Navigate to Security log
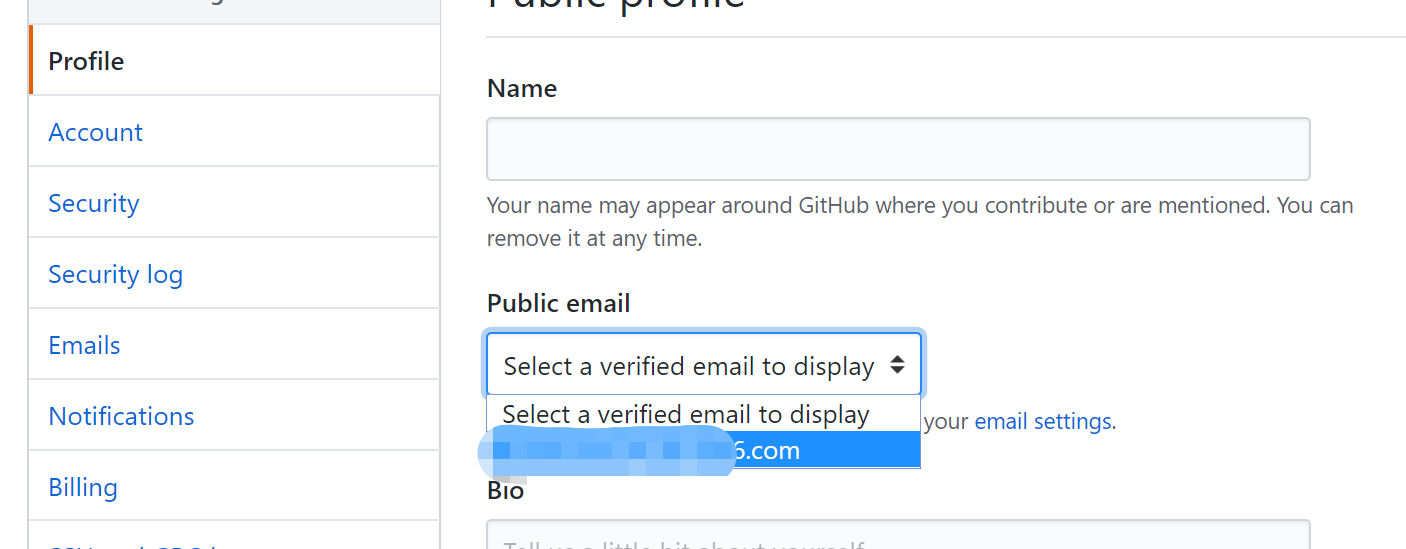The height and width of the screenshot is (549, 1406). point(116,274)
